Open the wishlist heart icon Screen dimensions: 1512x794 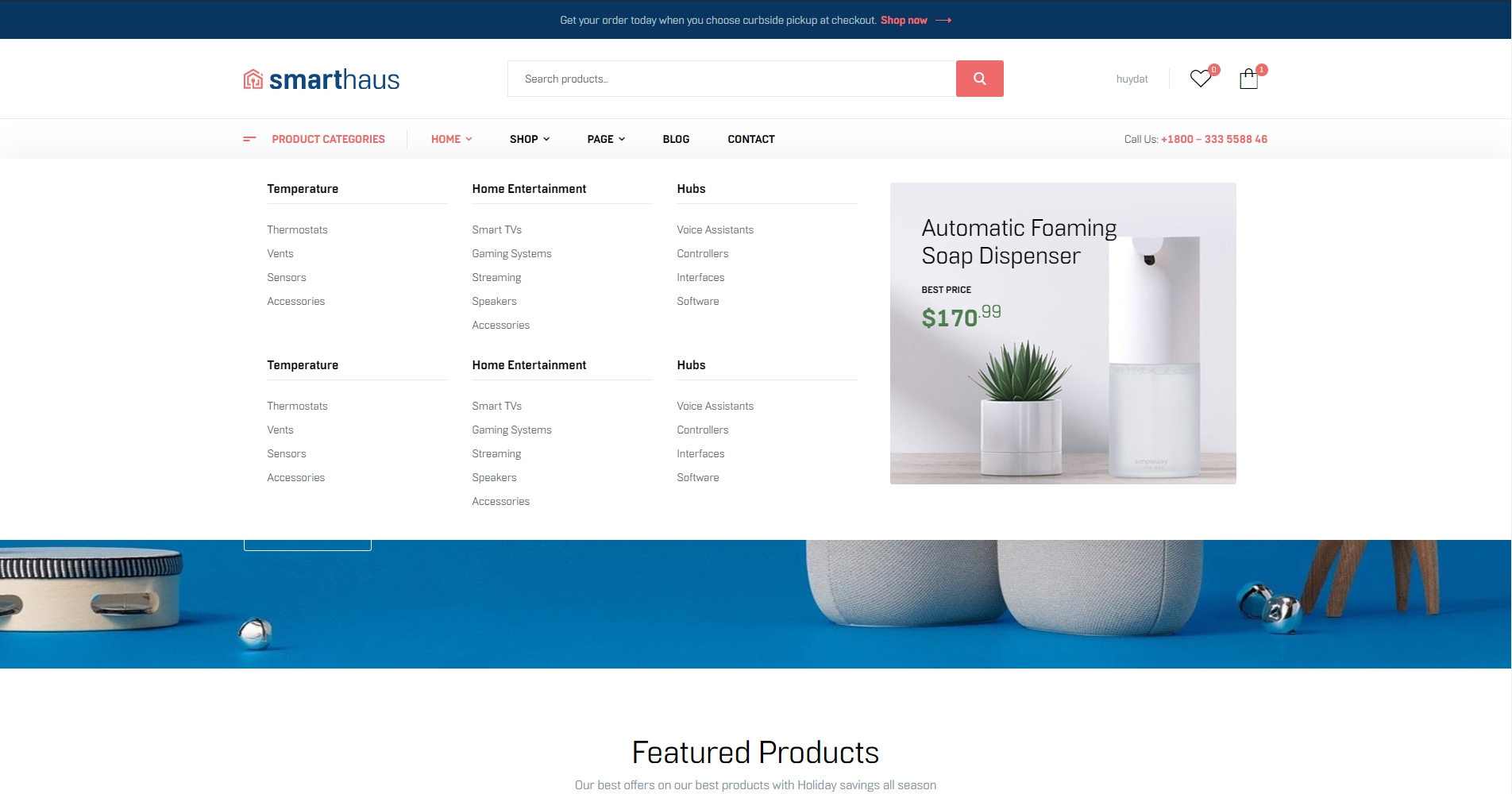1200,79
